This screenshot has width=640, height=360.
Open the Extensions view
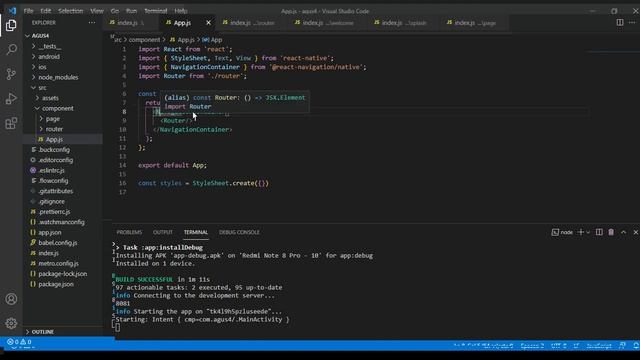[11, 123]
